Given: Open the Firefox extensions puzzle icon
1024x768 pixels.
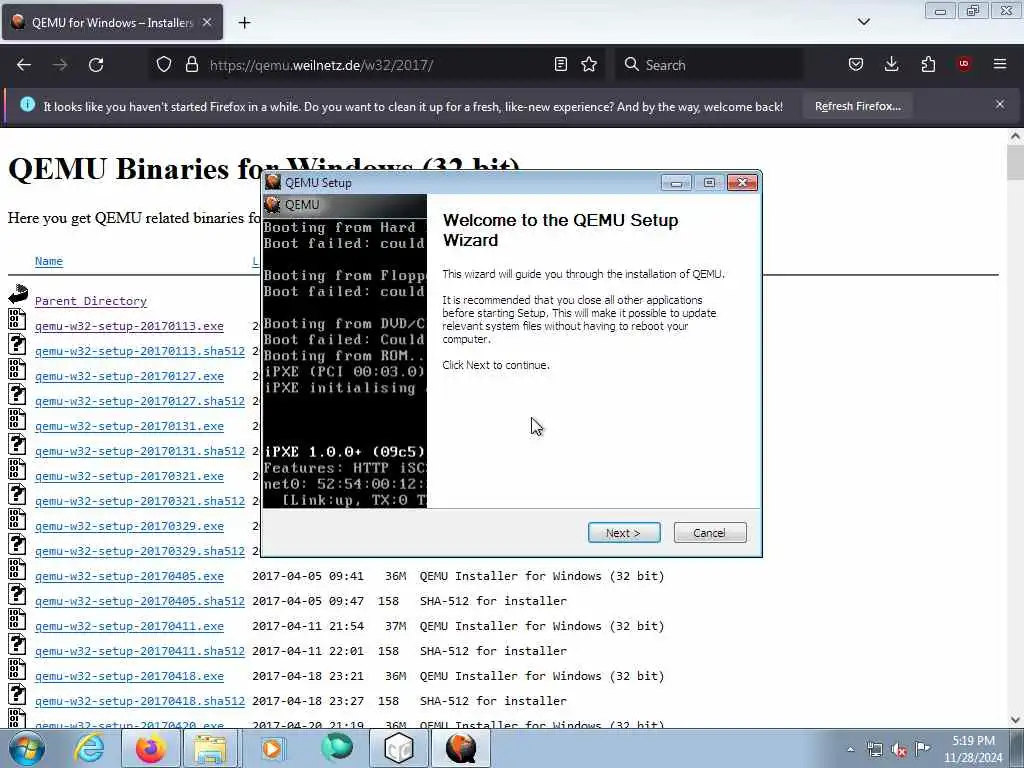Looking at the screenshot, I should pyautogui.click(x=928, y=65).
